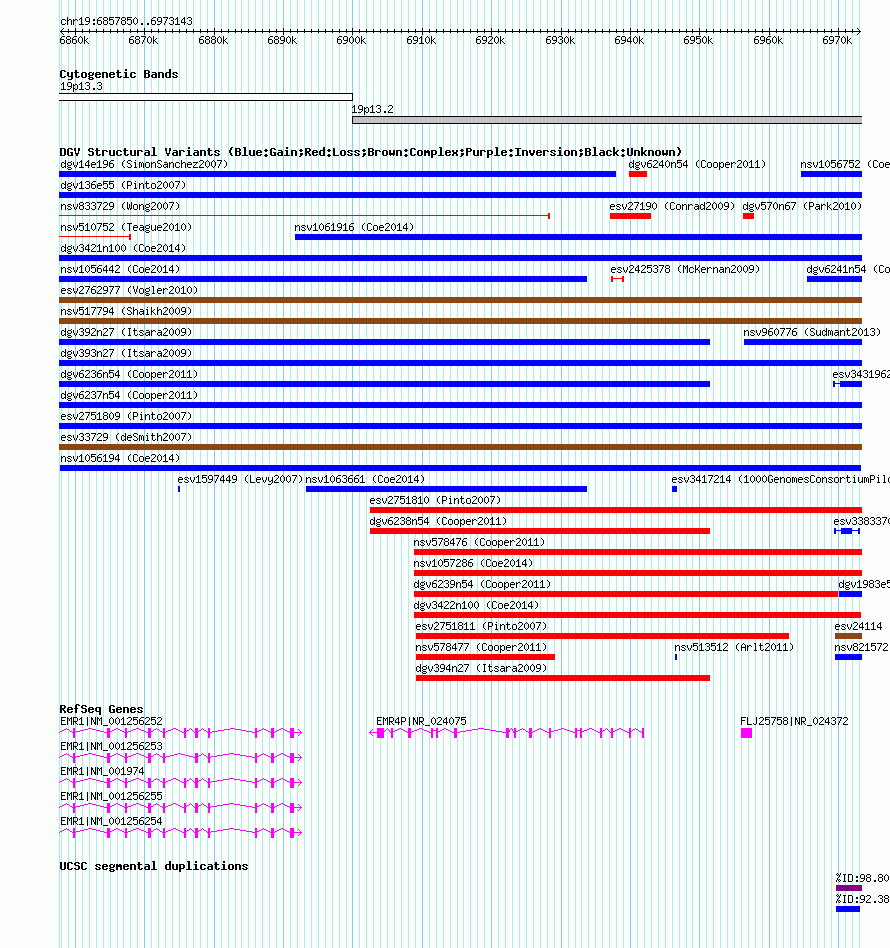Click variant nsv1057286 (Coe2014) label
This screenshot has width=890, height=948.
coord(473,563)
